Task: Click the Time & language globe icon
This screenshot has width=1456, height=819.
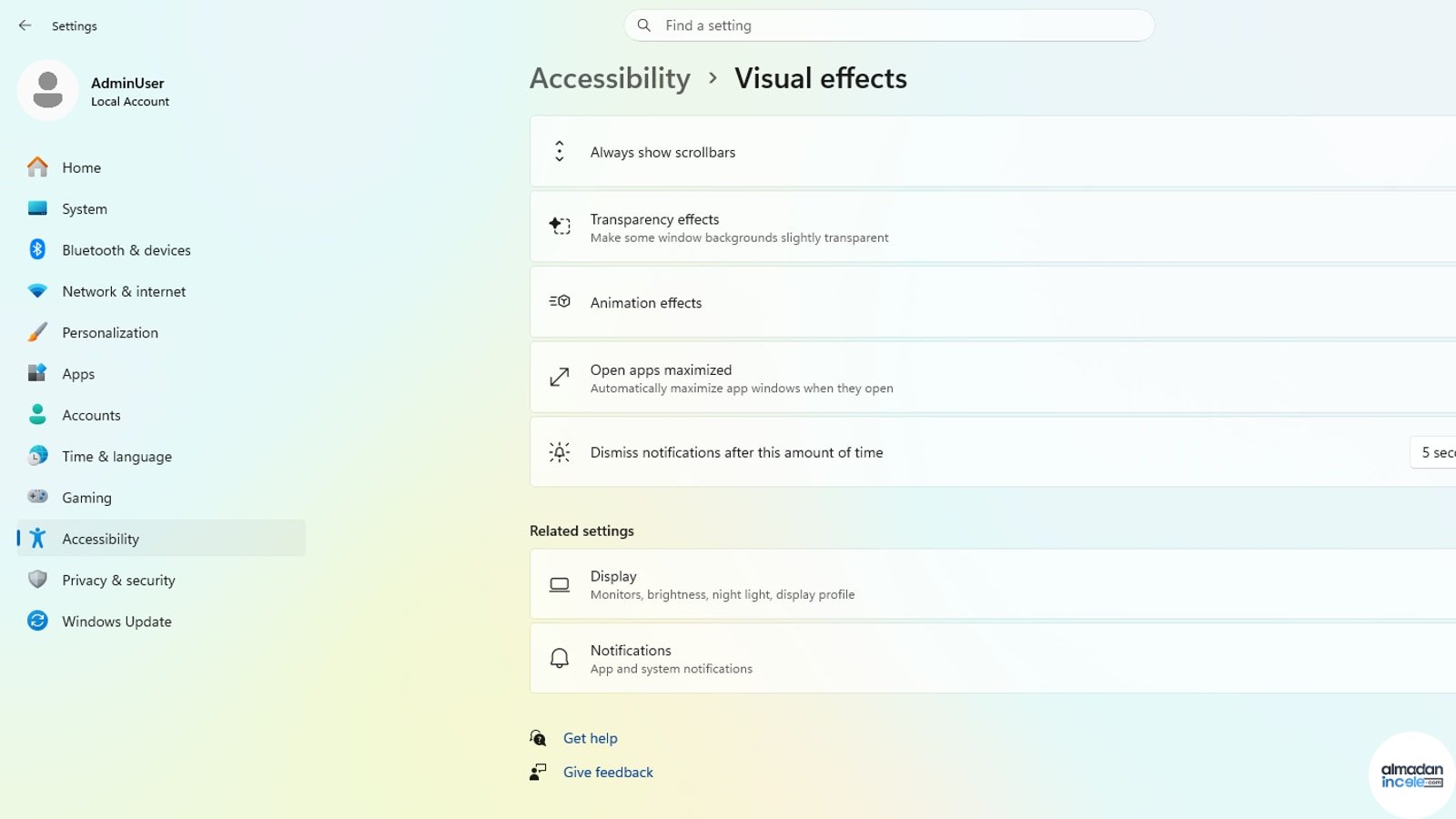Action: (37, 456)
